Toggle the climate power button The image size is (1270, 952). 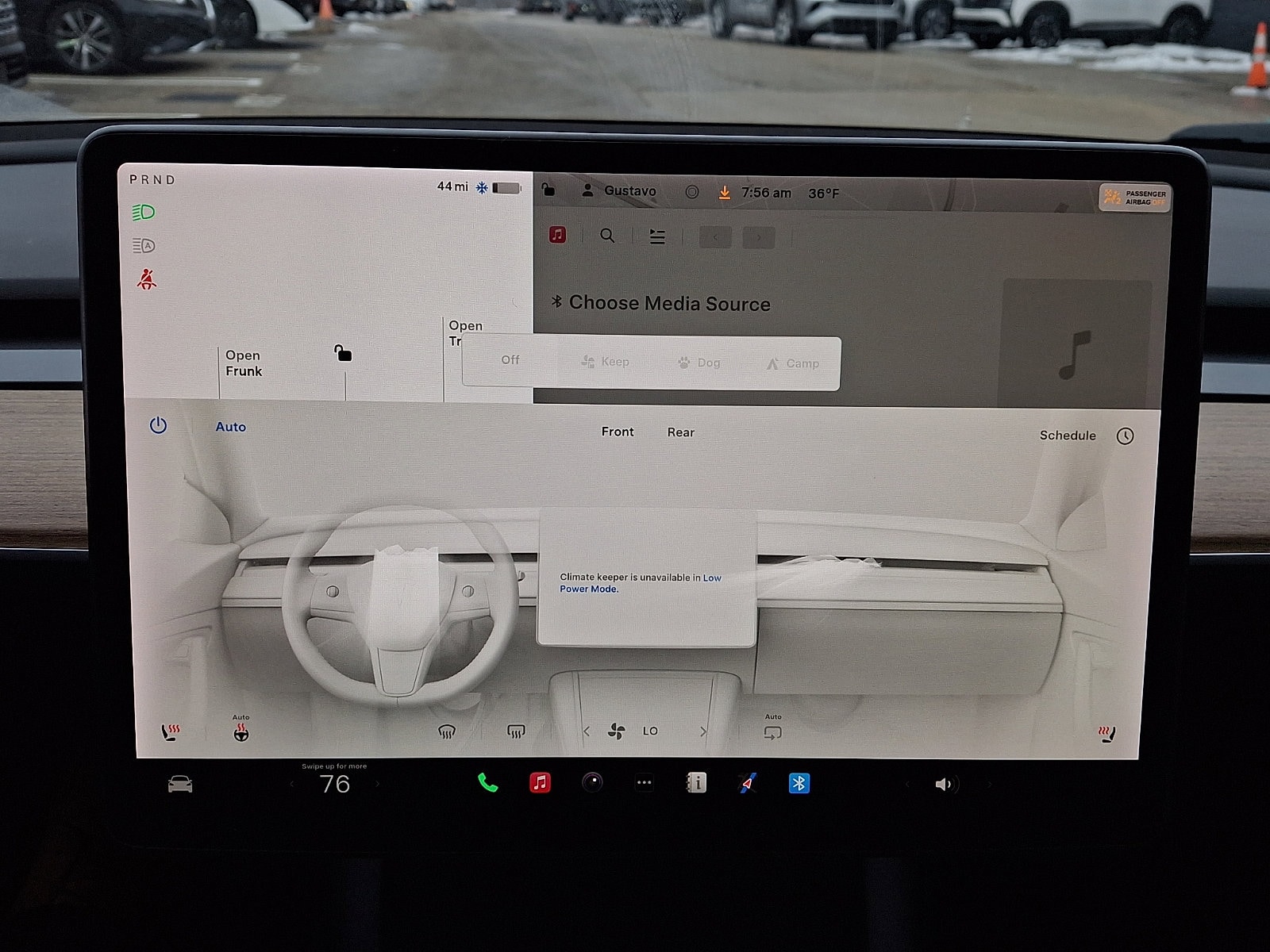158,425
